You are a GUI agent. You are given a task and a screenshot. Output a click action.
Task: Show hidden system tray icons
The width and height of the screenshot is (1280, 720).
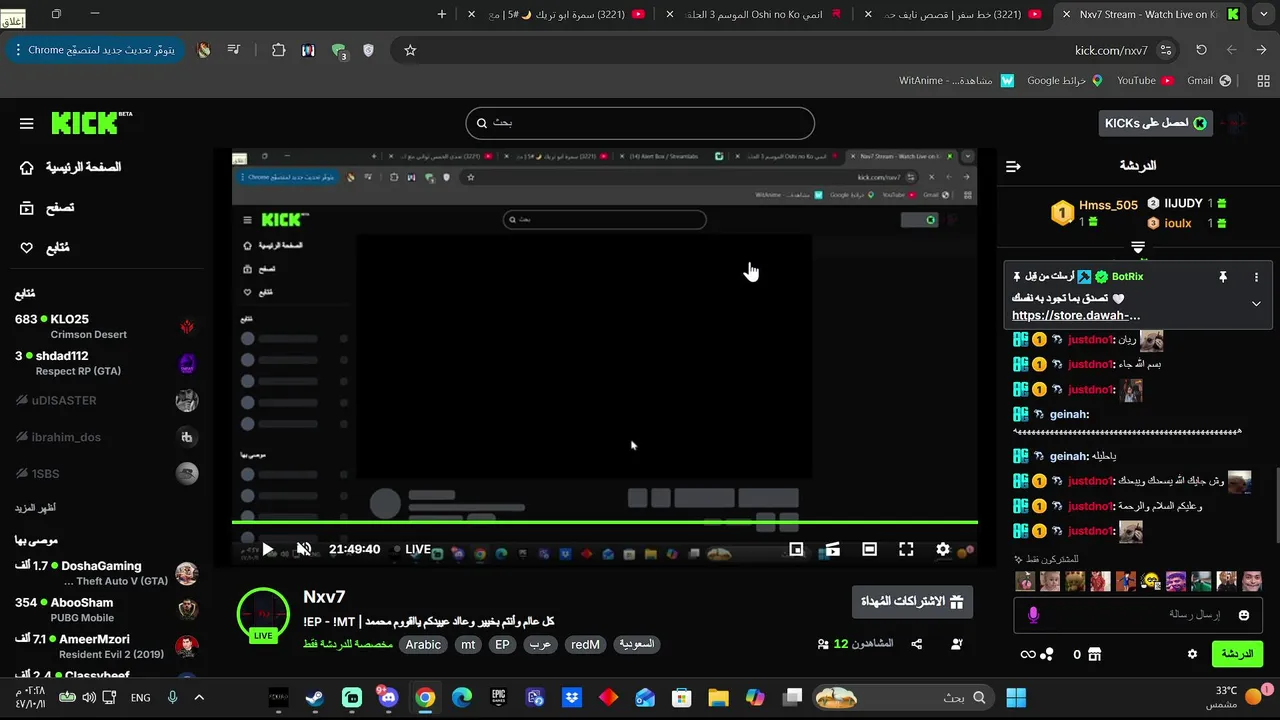point(199,697)
